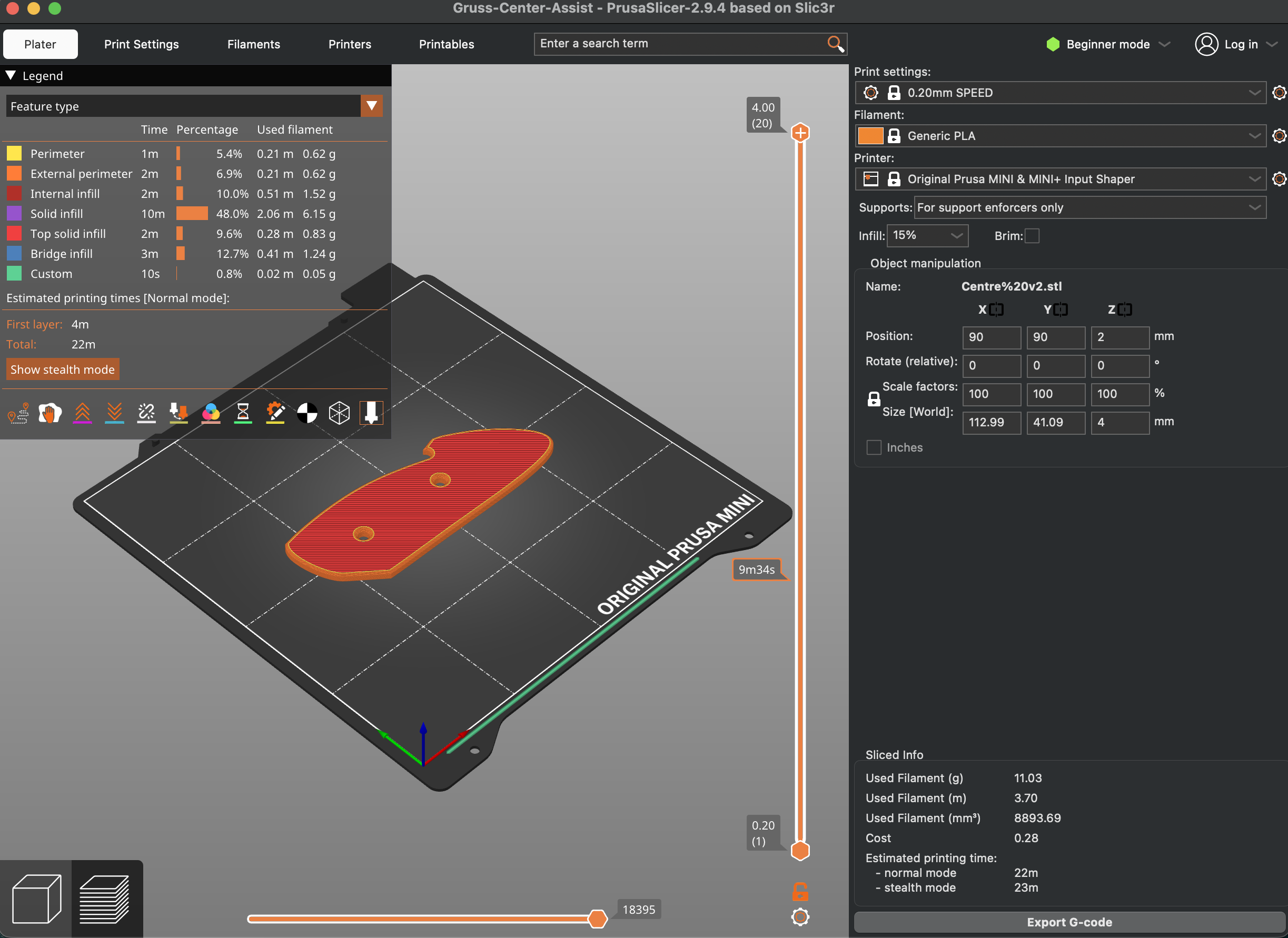This screenshot has height=938, width=1288.
Task: Toggle retractions upward chevrons icon
Action: pos(82,413)
